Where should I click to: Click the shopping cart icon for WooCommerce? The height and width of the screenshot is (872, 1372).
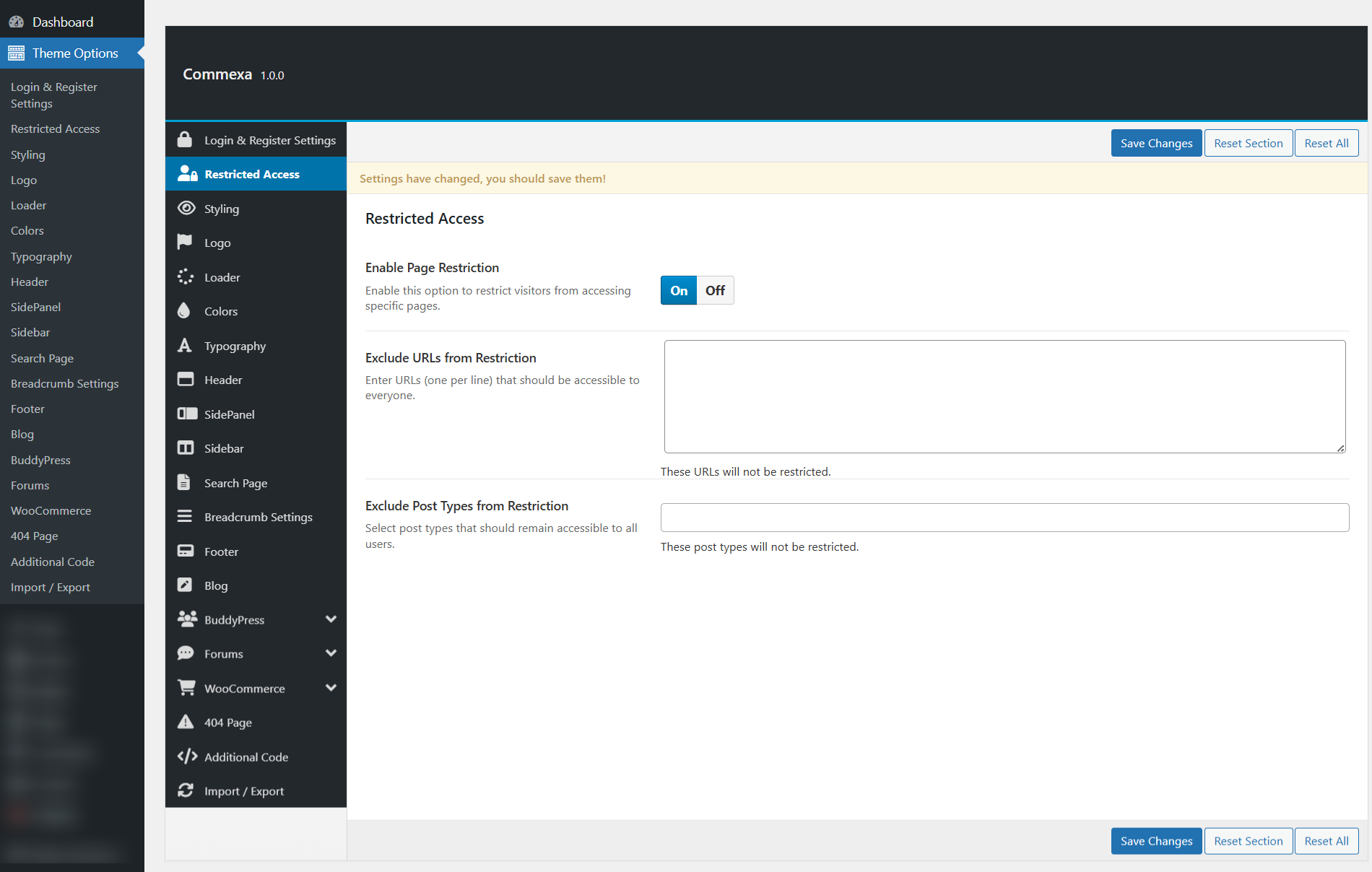coord(186,688)
